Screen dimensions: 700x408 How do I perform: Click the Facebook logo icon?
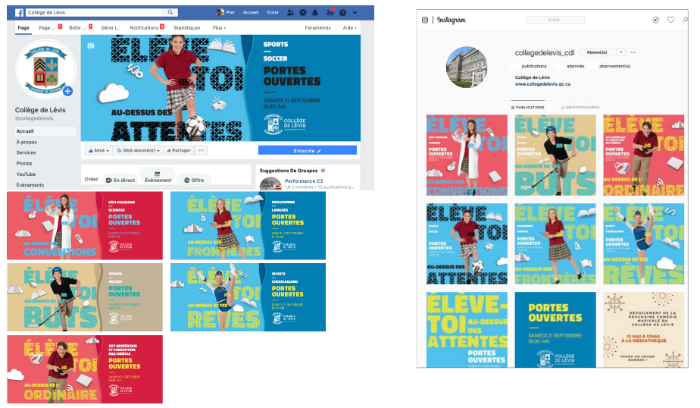19,12
